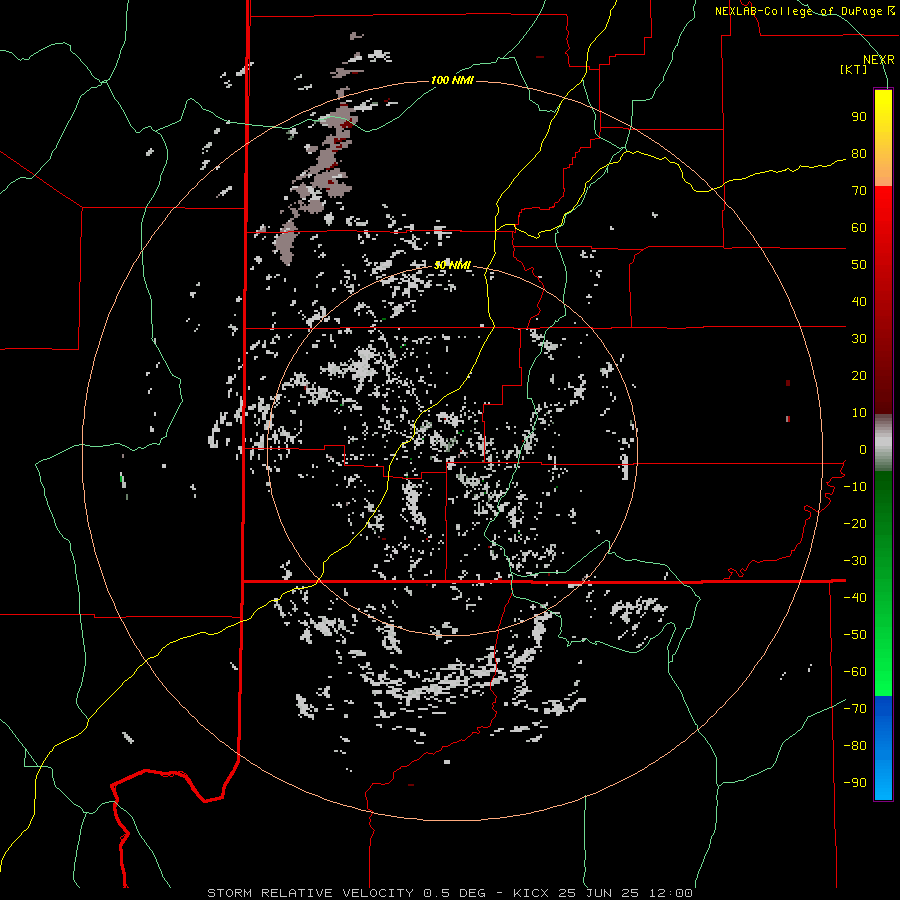900x900 pixels.
Task: Click the -90 value on velocity scale
Action: (855, 782)
